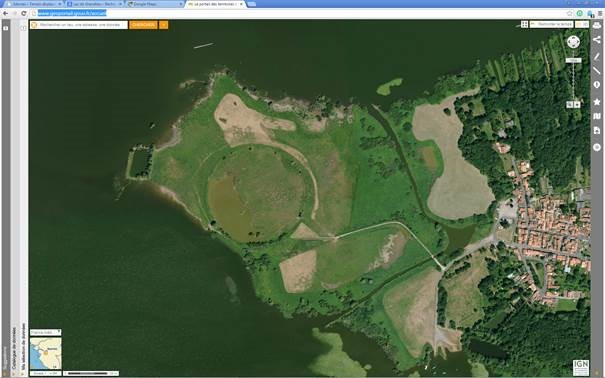Image resolution: width=605 pixels, height=378 pixels.
Task: Open the information icon in sidebar
Action: (597, 85)
